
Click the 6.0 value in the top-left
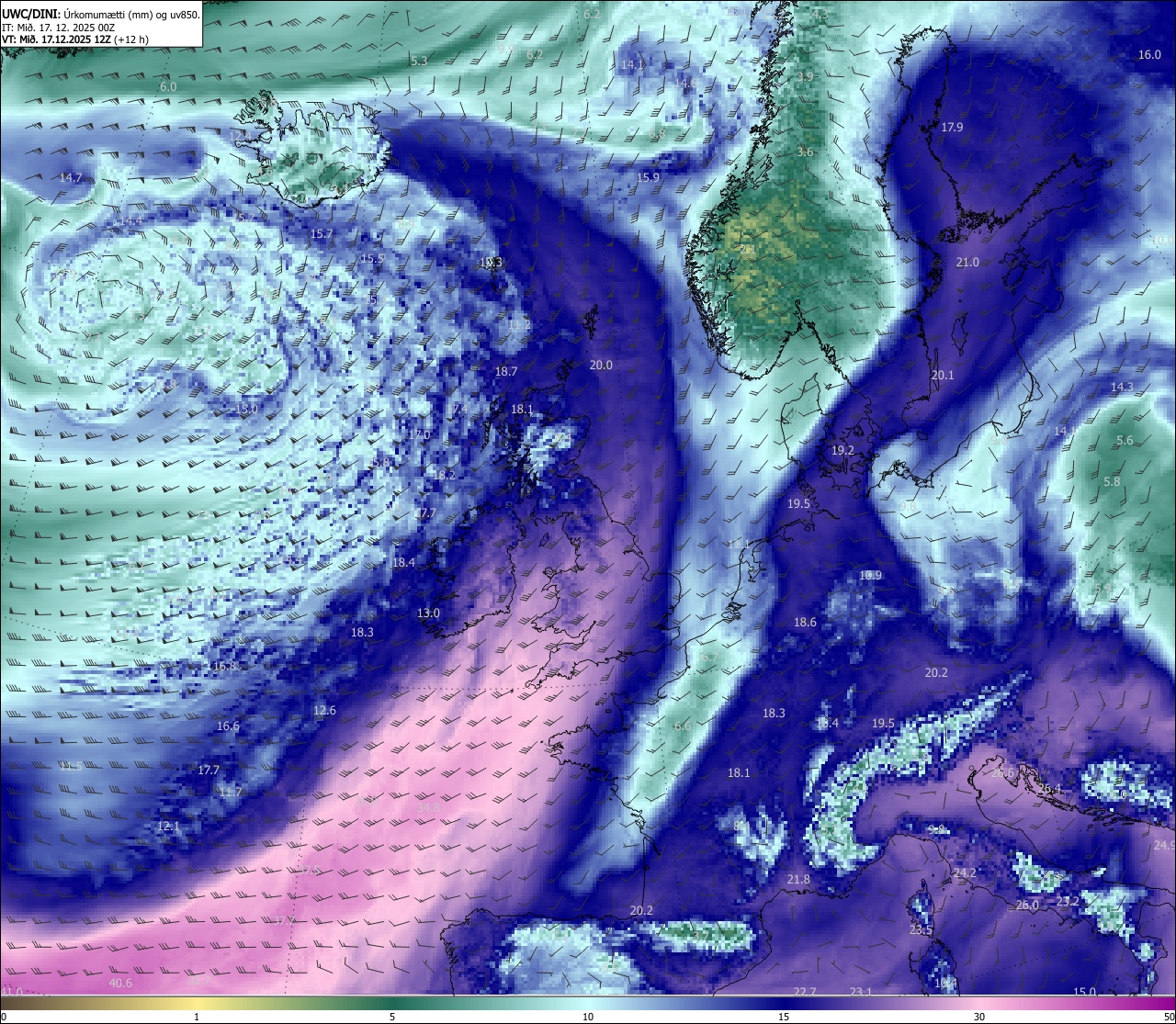click(x=168, y=86)
